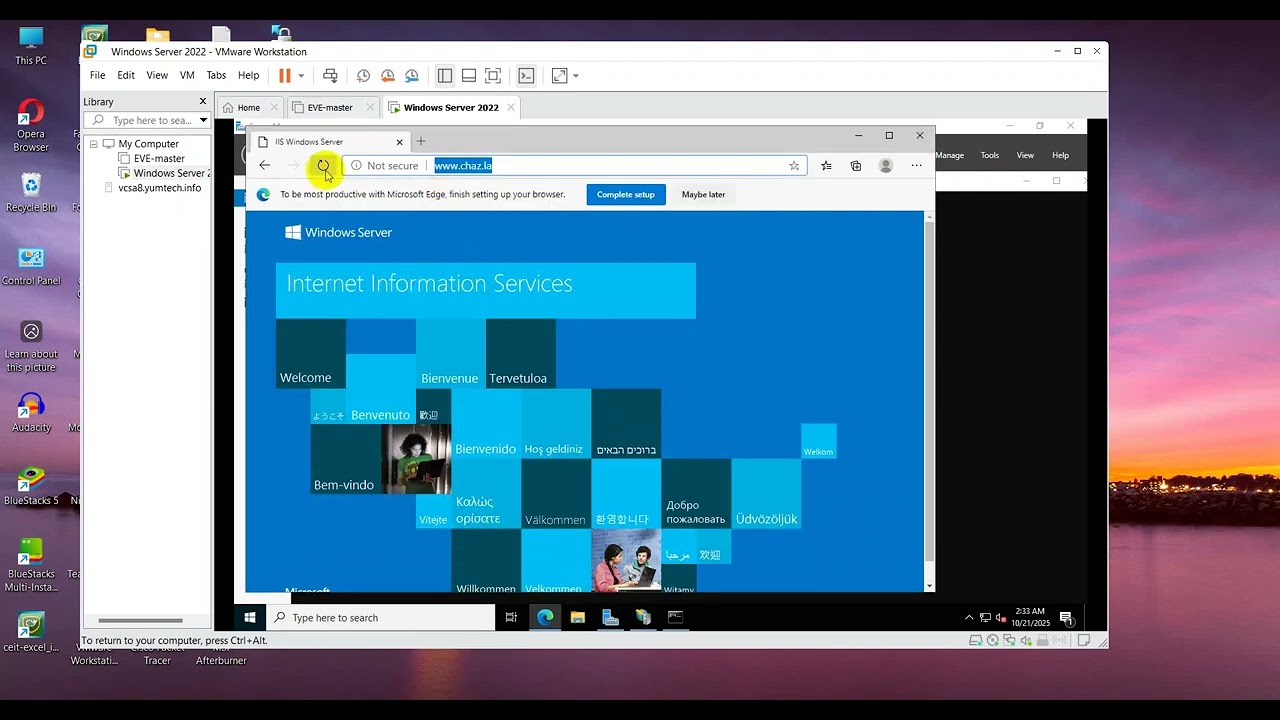Open VMware console view icon
This screenshot has height=720, width=1280.
[x=526, y=76]
